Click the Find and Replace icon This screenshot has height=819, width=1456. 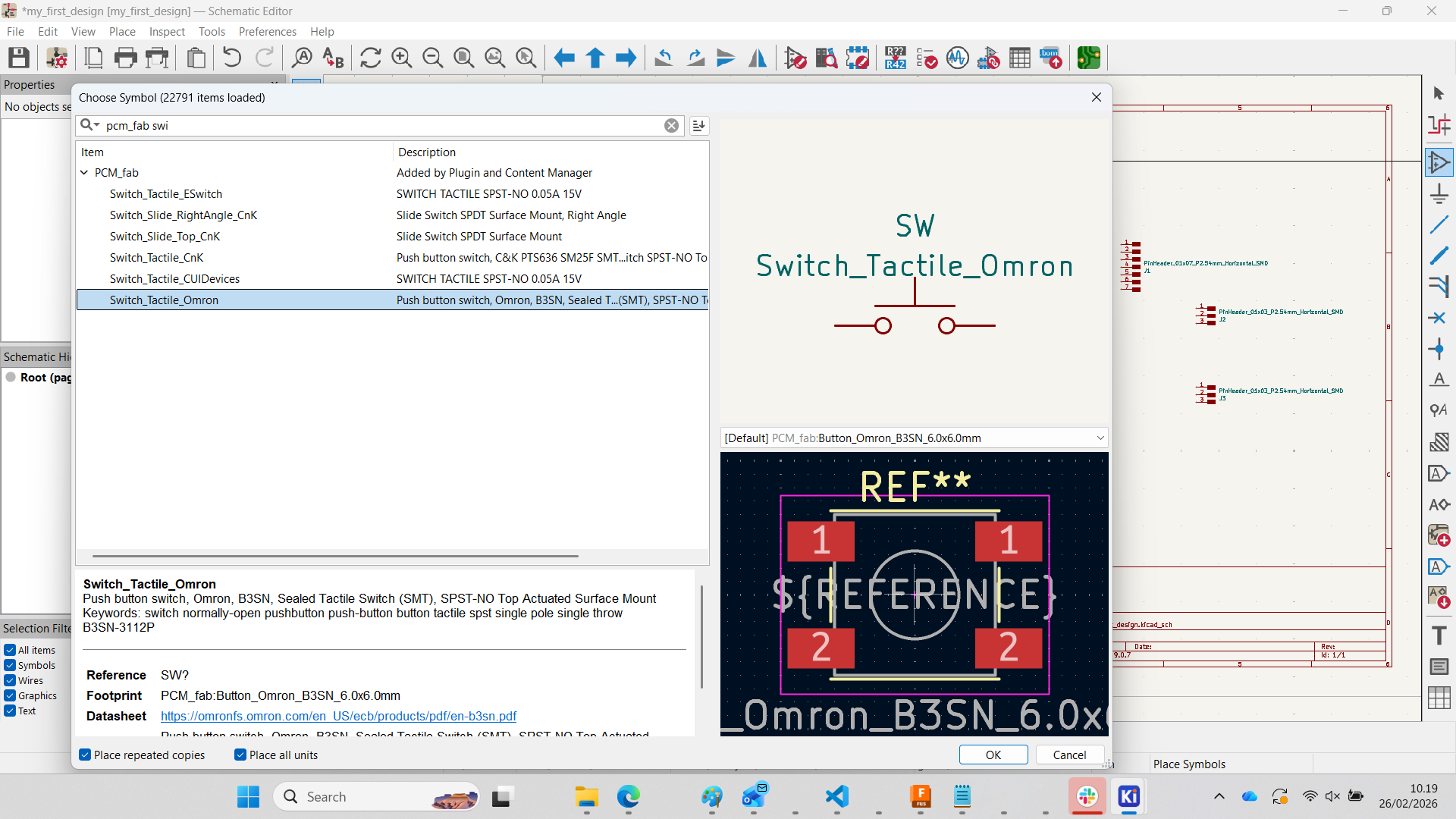pos(333,58)
